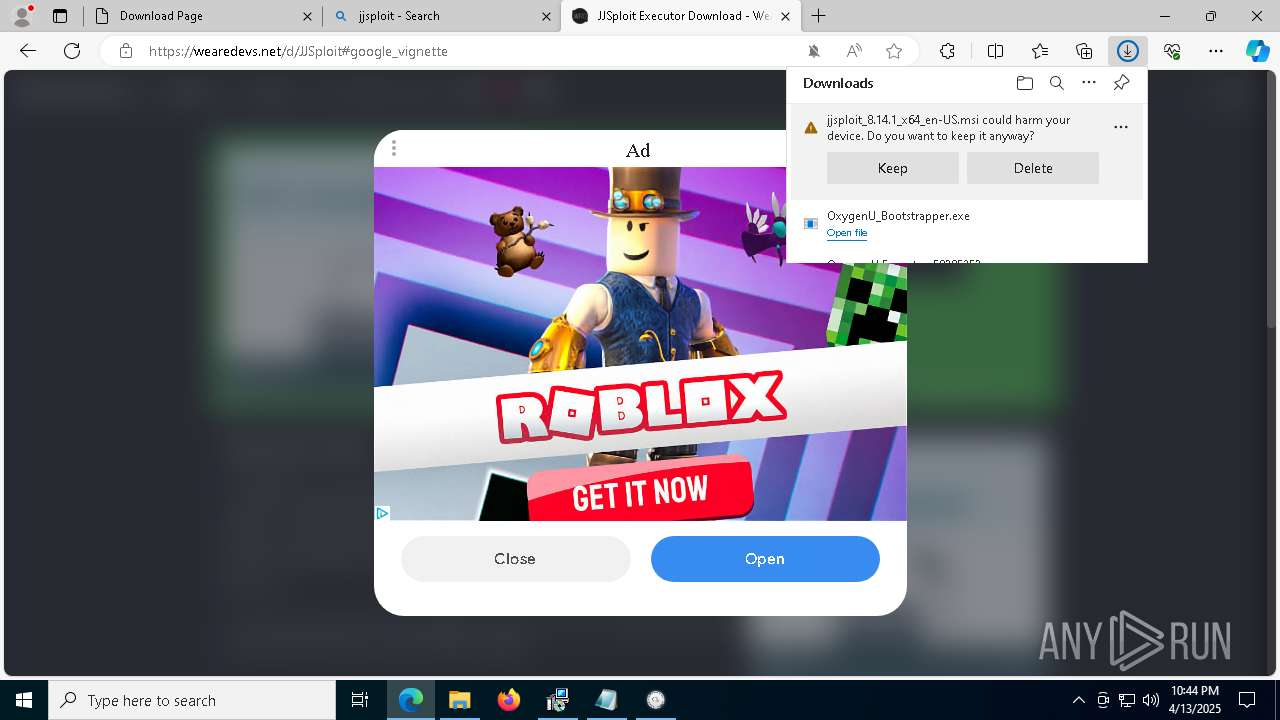Open Task View on the taskbar
Screen dimensions: 1280x720
[x=360, y=700]
